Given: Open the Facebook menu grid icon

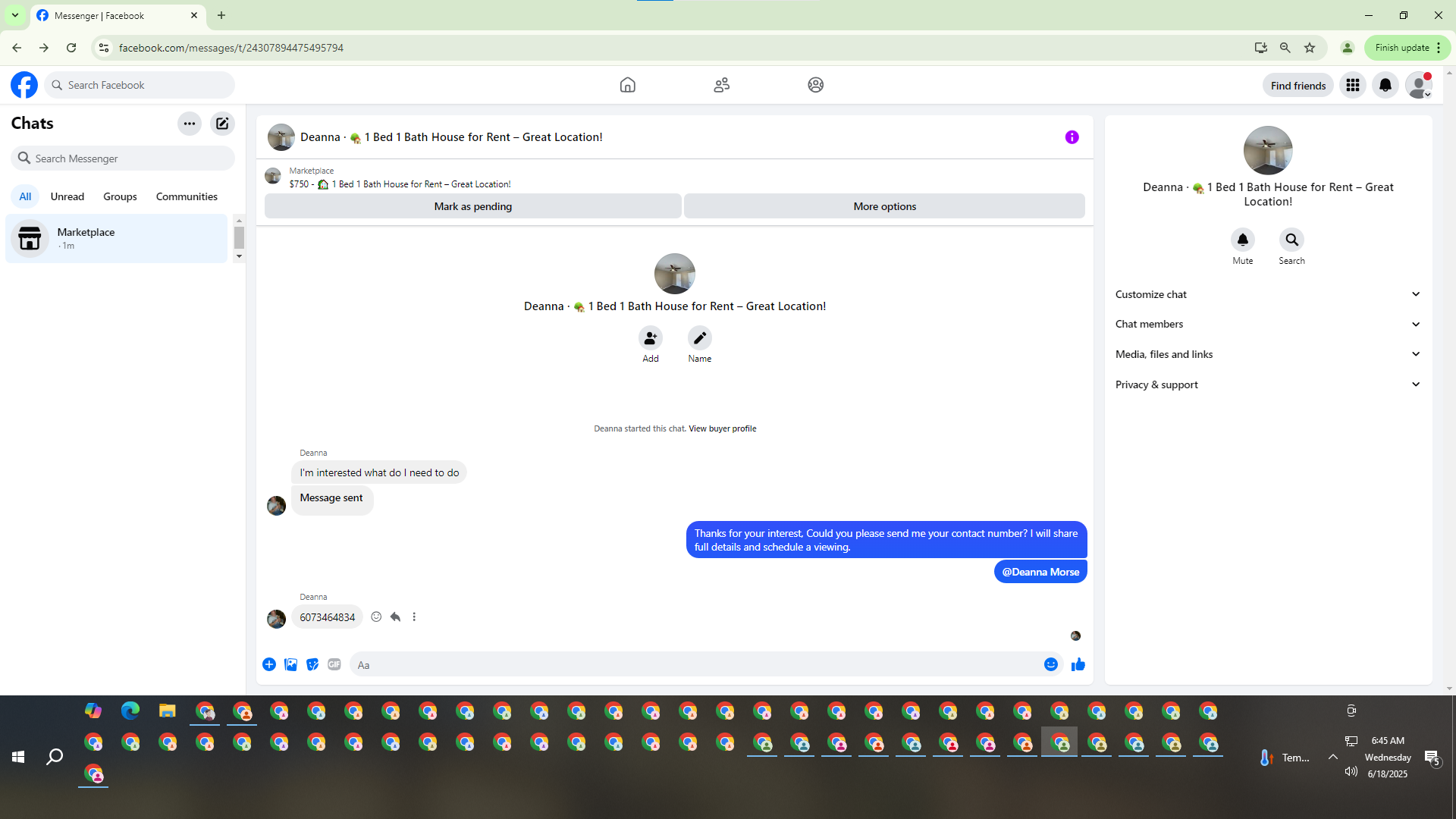Looking at the screenshot, I should (x=1353, y=85).
